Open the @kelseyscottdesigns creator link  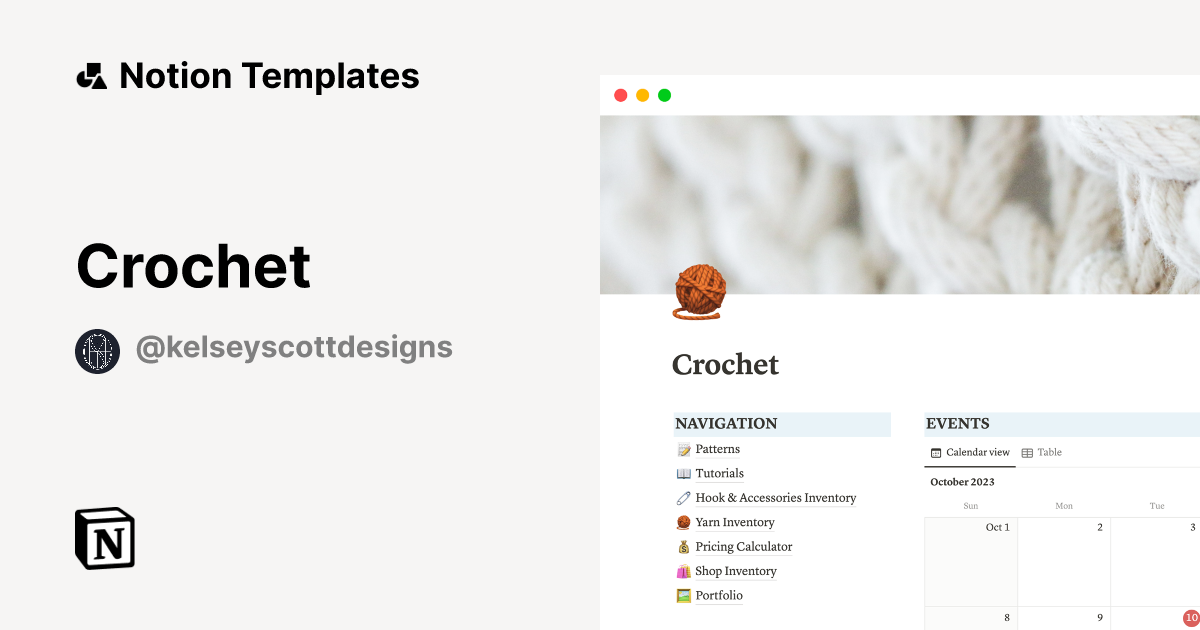click(x=294, y=347)
